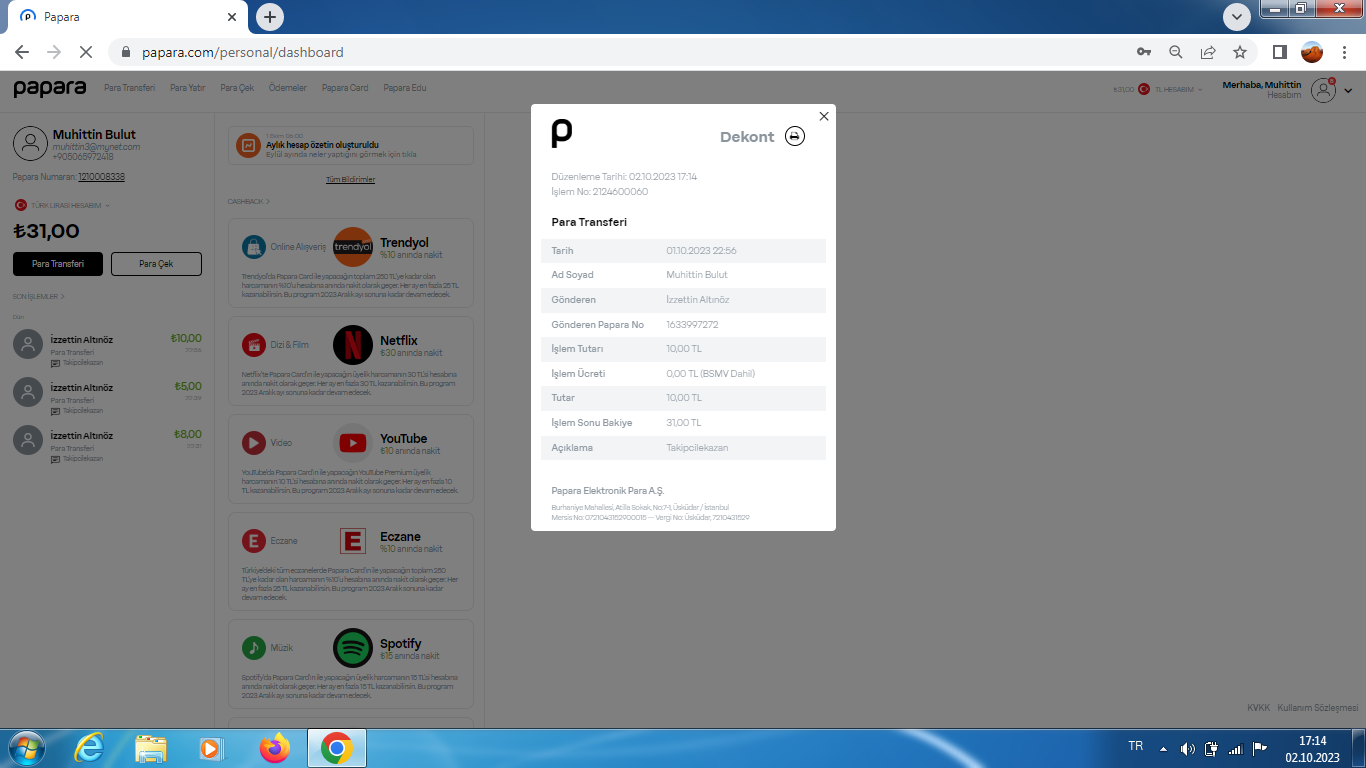
Task: Go back in browser history
Action: tap(22, 52)
